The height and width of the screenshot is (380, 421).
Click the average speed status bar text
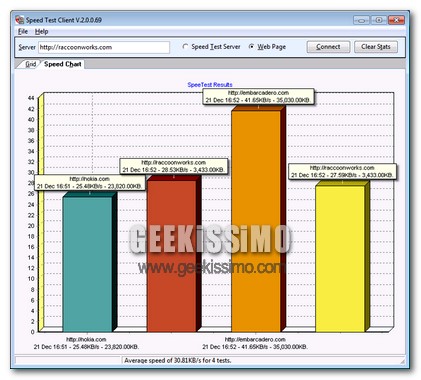(x=178, y=360)
